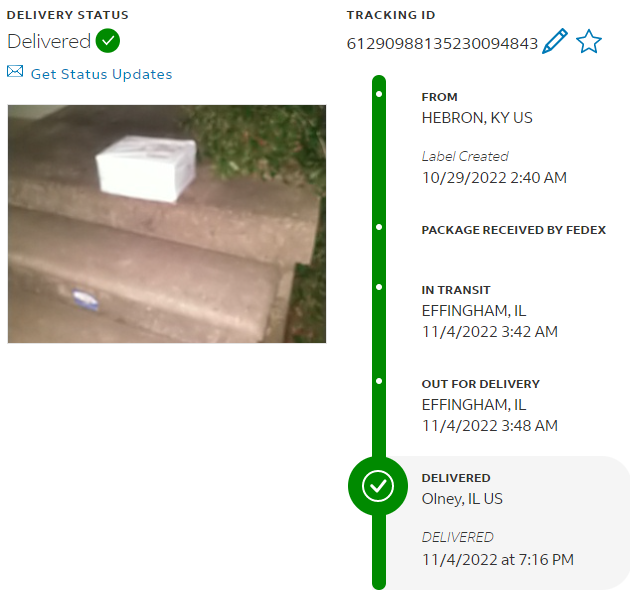Click the envelope icon for status updates
This screenshot has height=593, width=630.
[15, 71]
